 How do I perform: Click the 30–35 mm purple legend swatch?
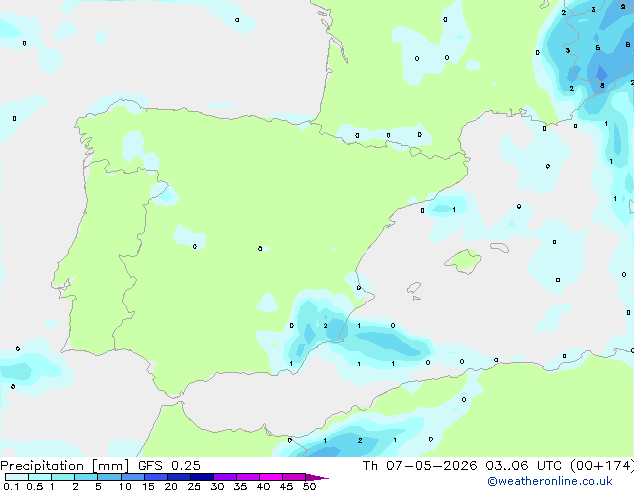tap(225, 477)
